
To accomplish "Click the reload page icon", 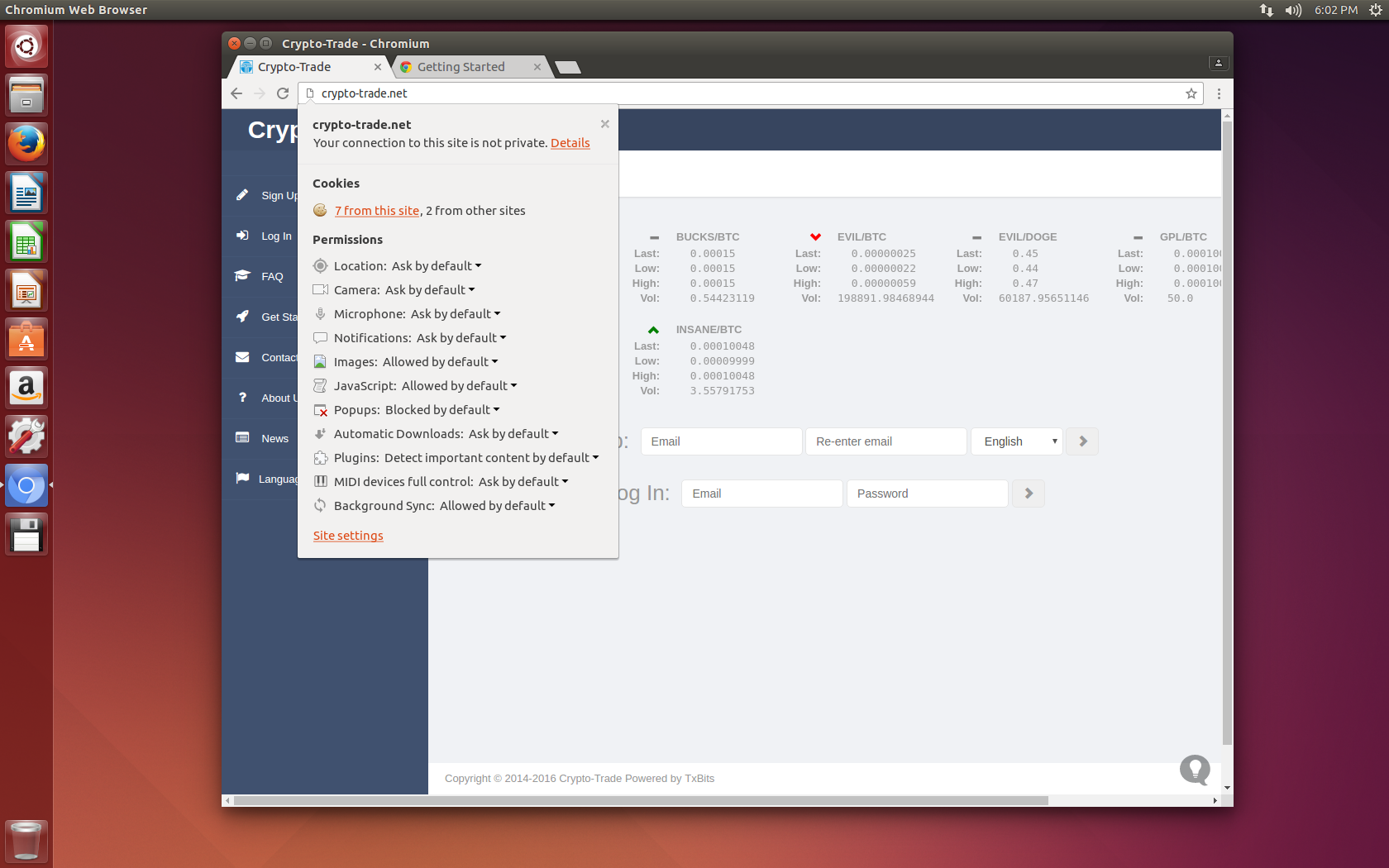I will pyautogui.click(x=283, y=93).
